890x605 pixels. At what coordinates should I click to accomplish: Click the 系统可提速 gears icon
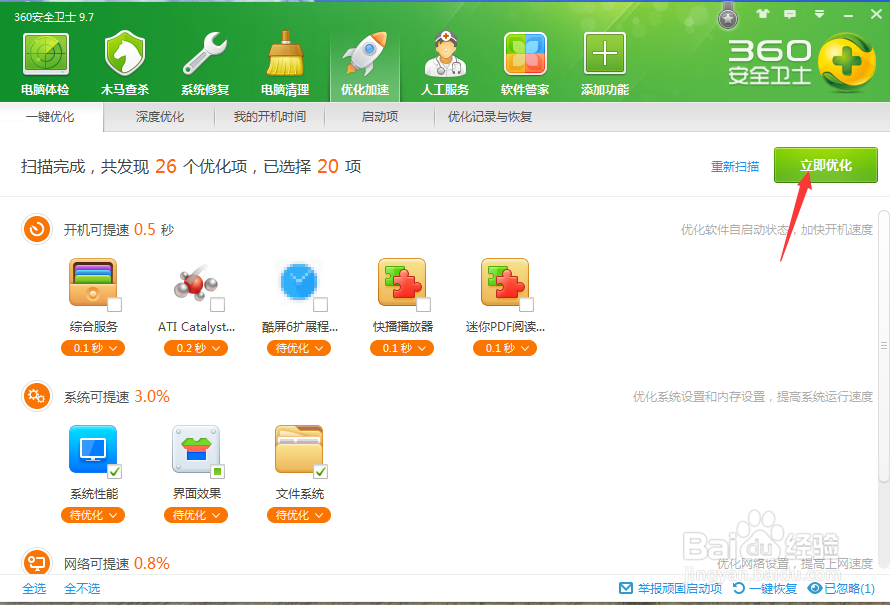point(37,396)
